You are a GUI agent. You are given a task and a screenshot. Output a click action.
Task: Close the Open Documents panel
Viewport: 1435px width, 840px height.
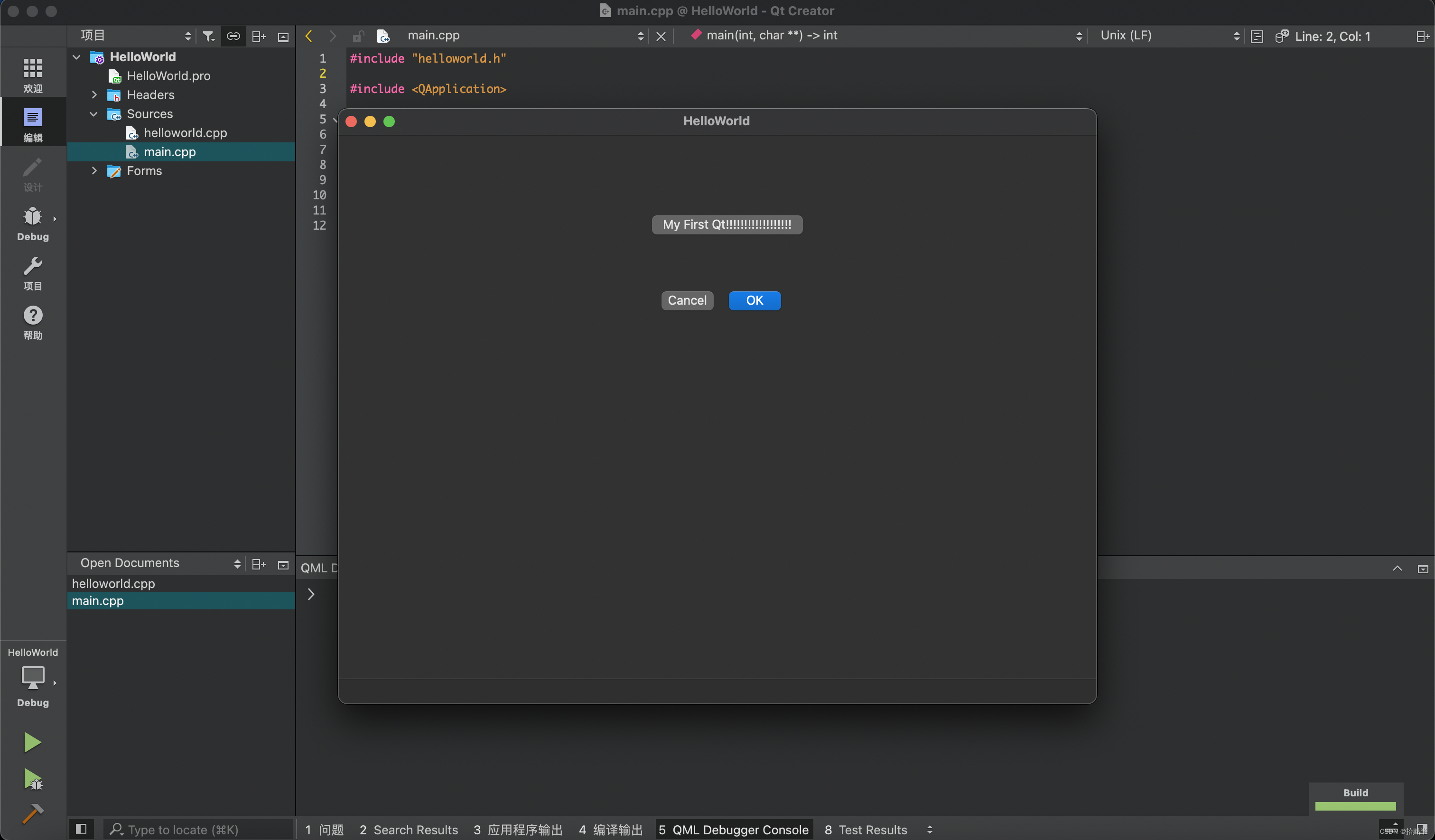click(x=283, y=564)
